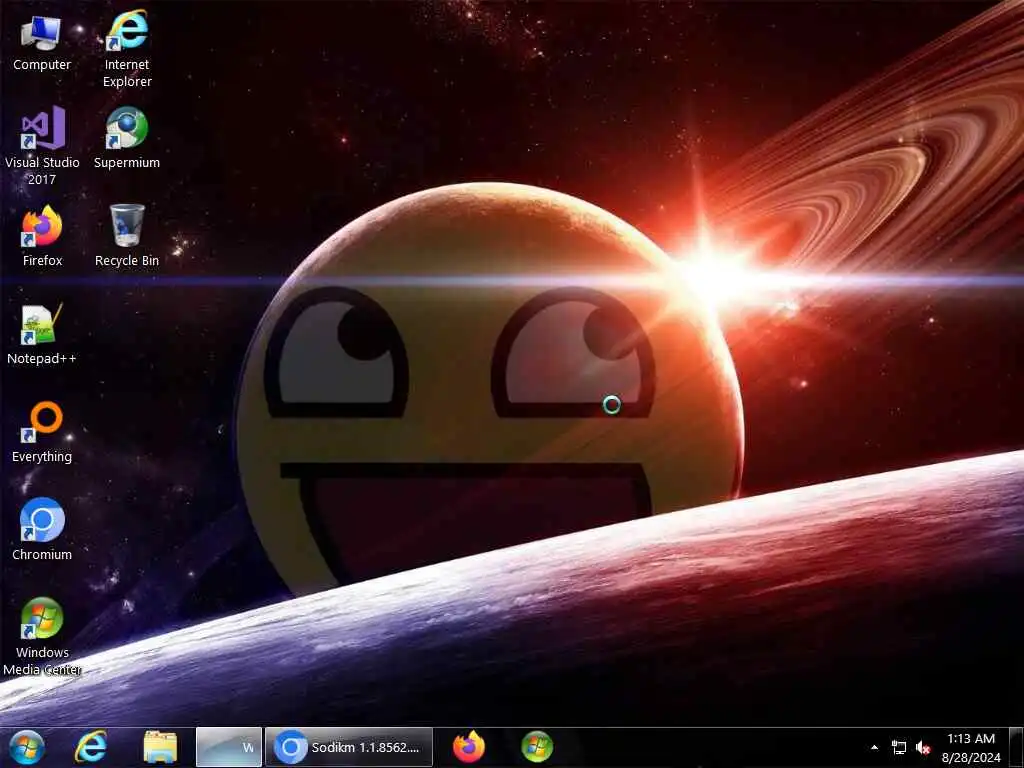Click the Chromium desktop shortcut
1024x768 pixels.
coord(42,530)
